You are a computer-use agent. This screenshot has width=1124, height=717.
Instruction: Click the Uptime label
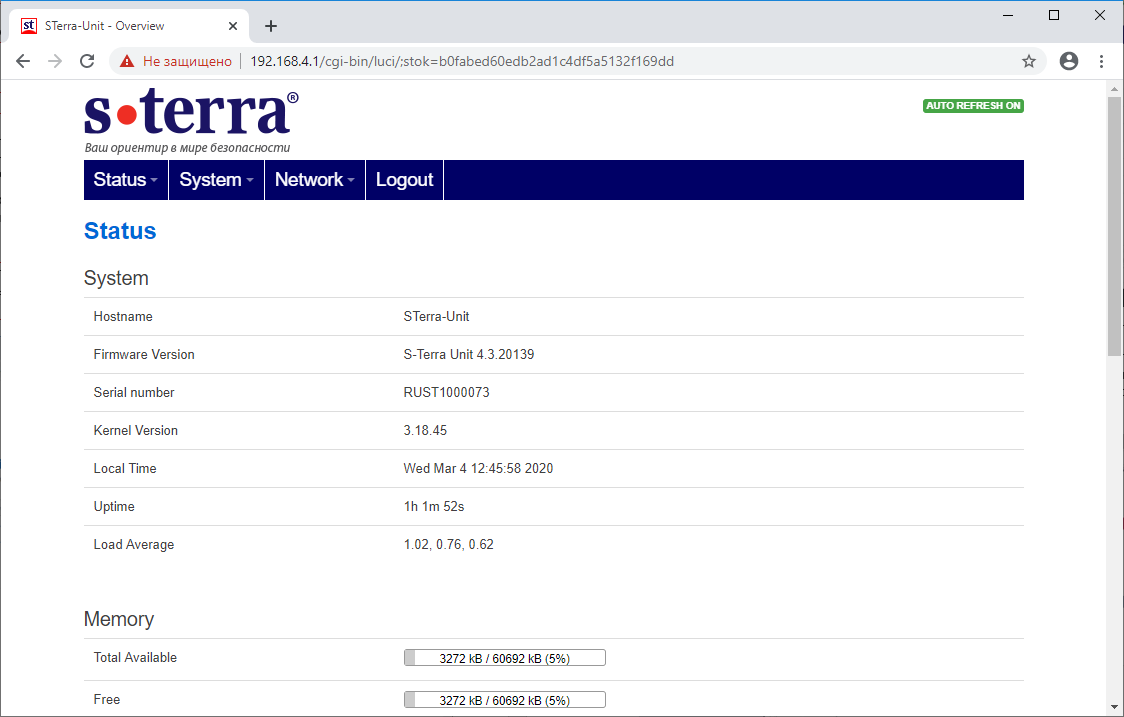coord(114,506)
